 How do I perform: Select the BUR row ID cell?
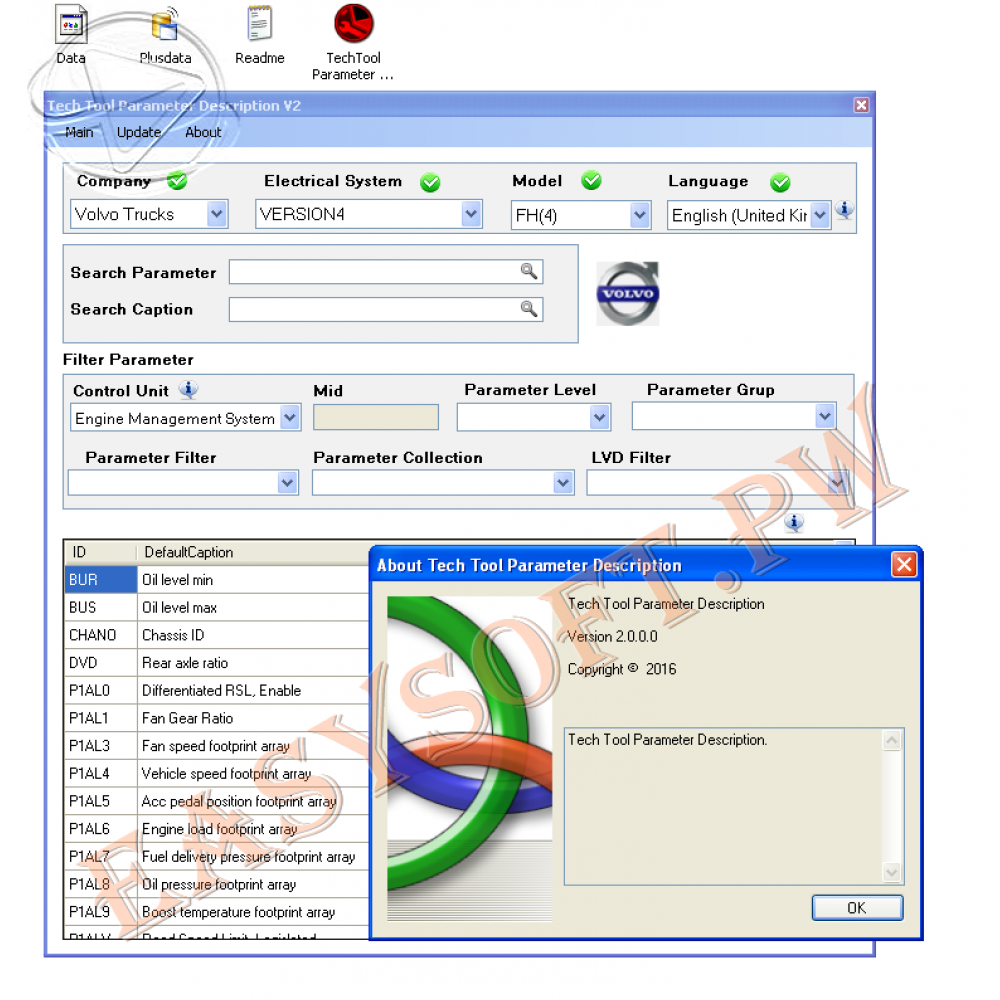[x=100, y=579]
